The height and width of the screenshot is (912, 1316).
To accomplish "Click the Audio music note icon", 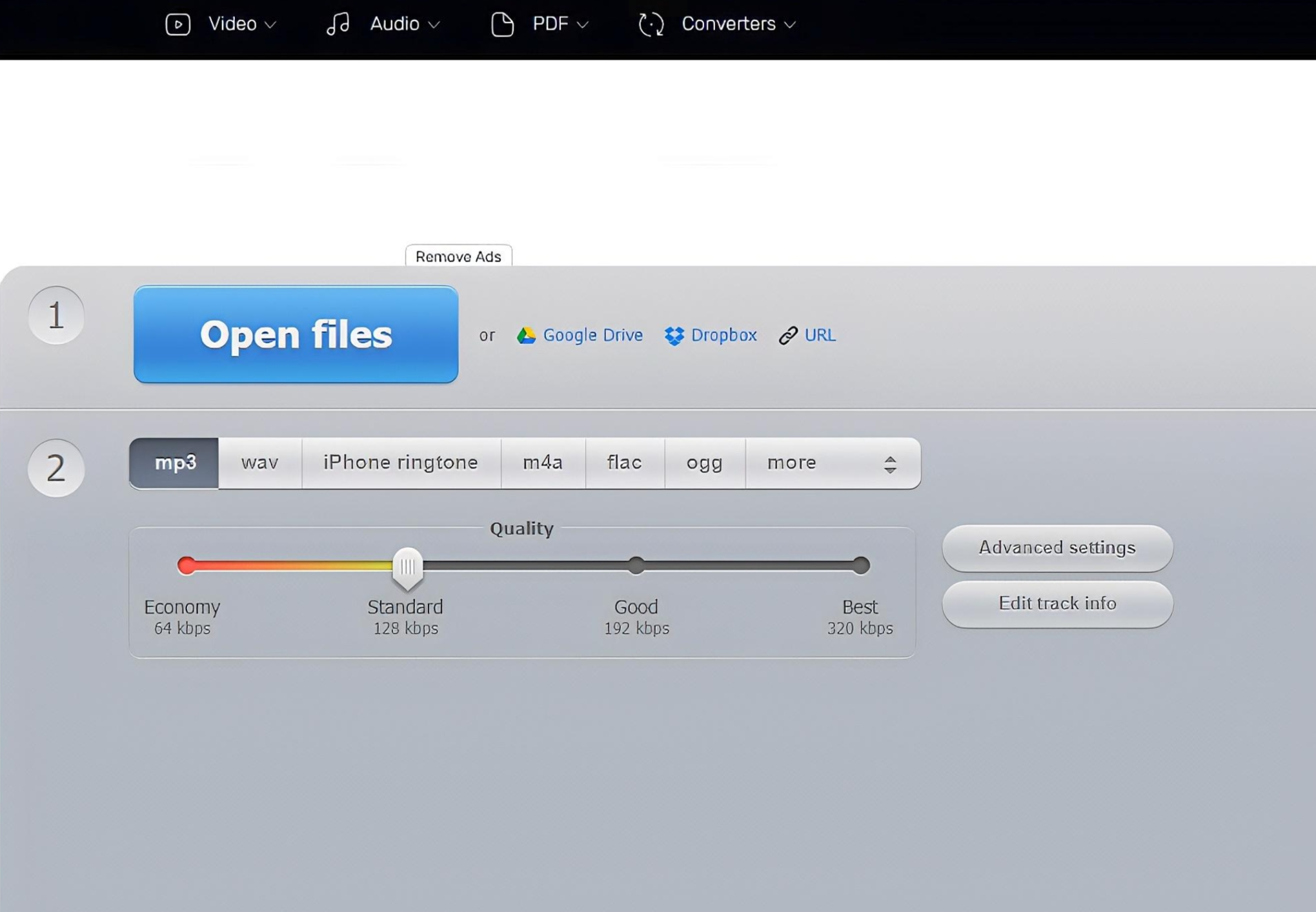I will (x=338, y=25).
